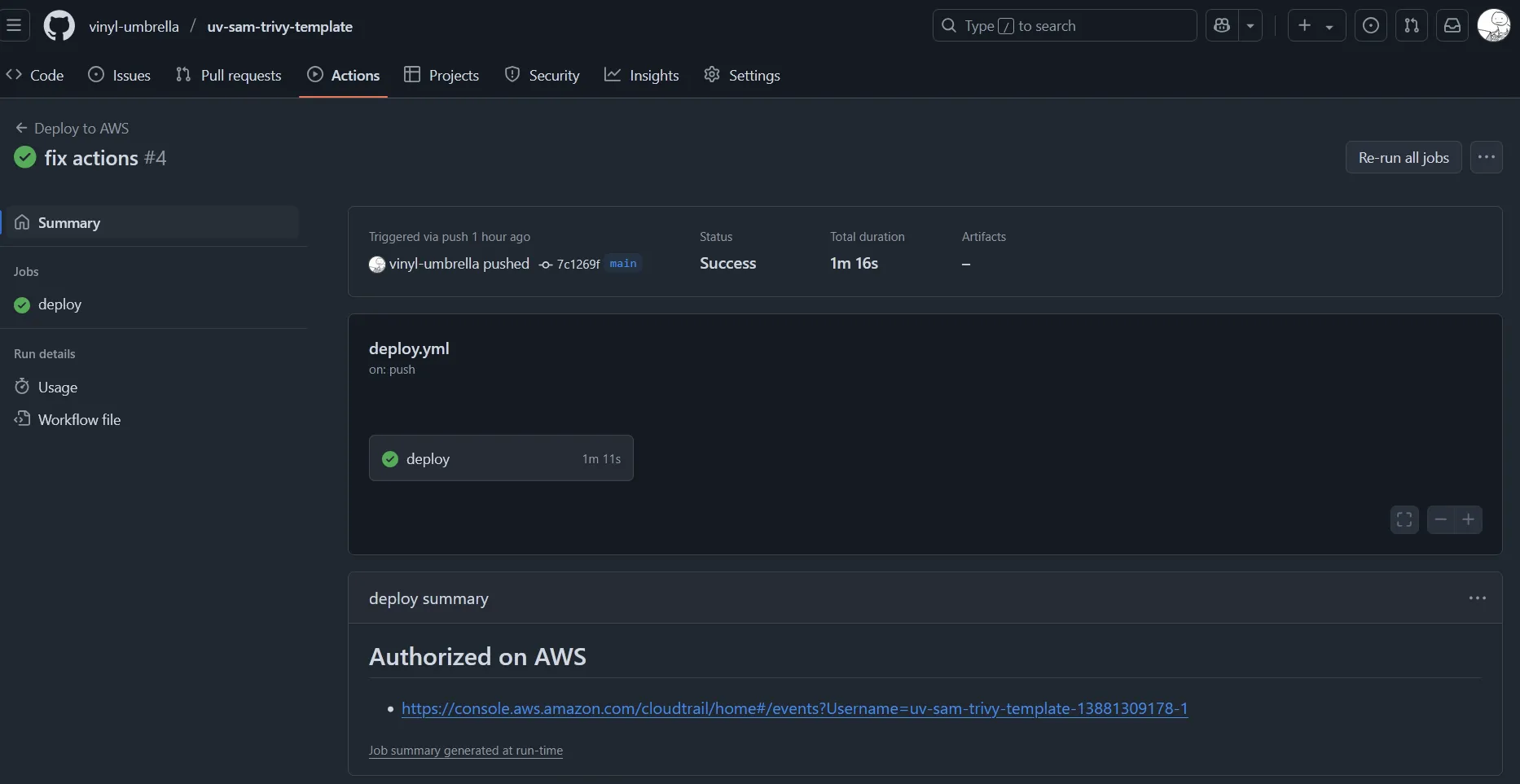Open the CloudTrail events link
Screen dimensions: 1520x784
pos(794,709)
